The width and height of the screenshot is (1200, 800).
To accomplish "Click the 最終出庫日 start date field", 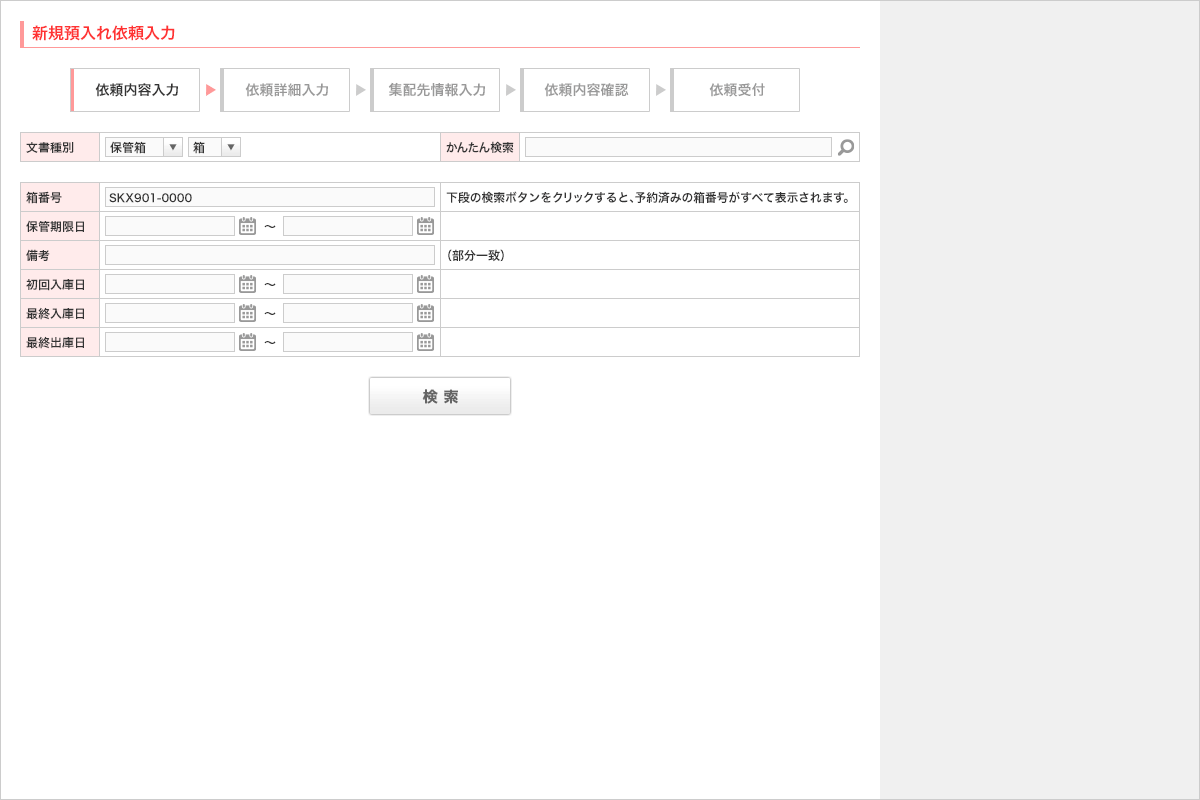I will [x=169, y=342].
